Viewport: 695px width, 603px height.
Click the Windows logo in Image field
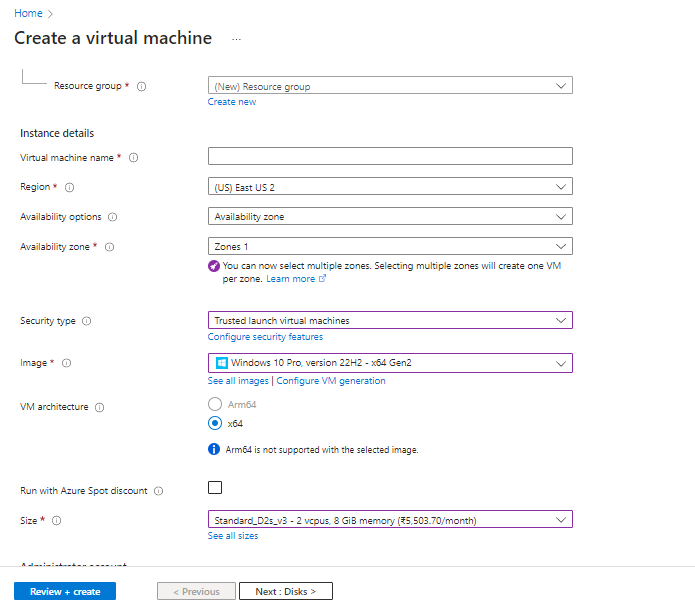point(222,363)
